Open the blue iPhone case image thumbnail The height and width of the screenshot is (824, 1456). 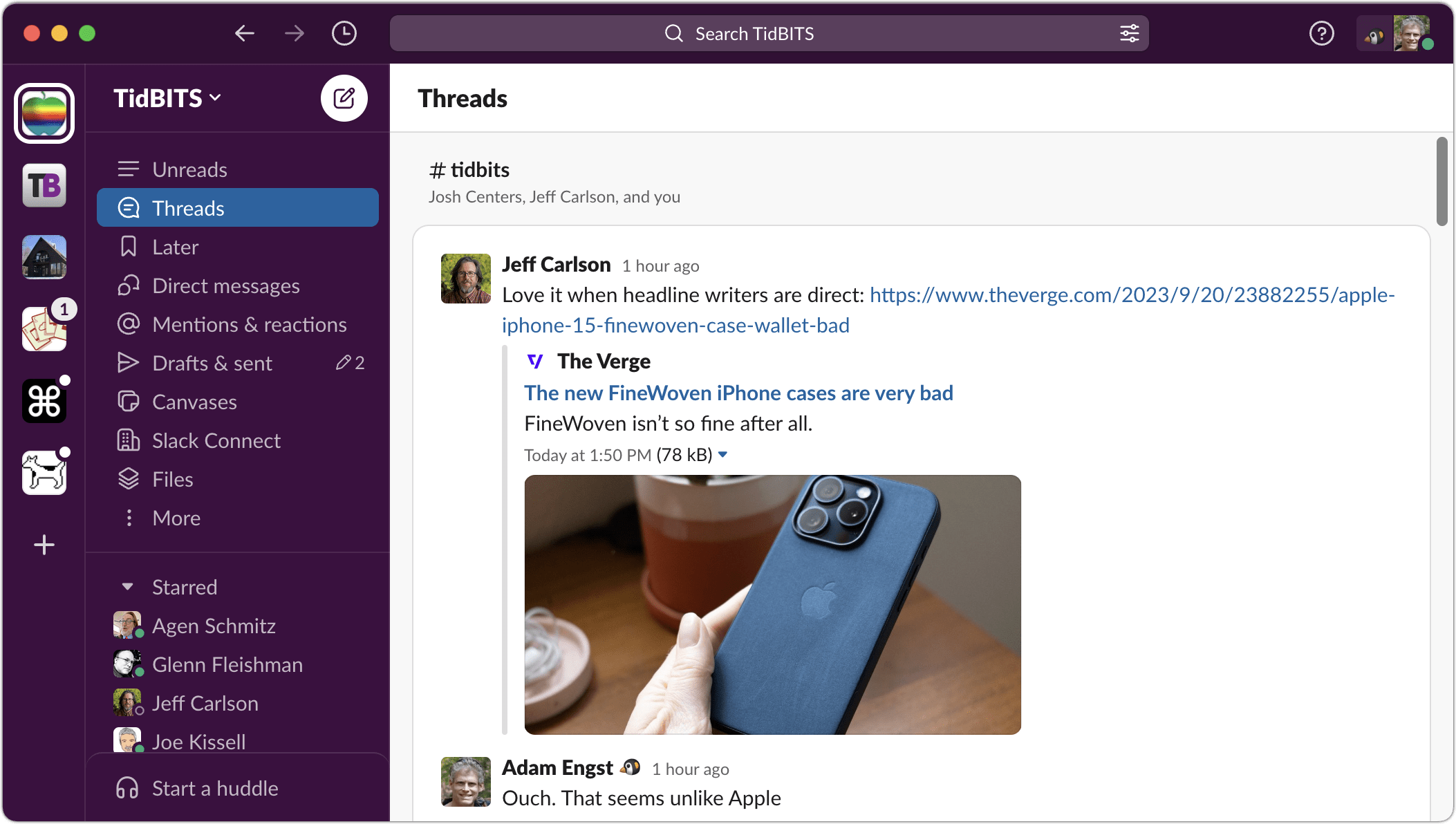772,604
